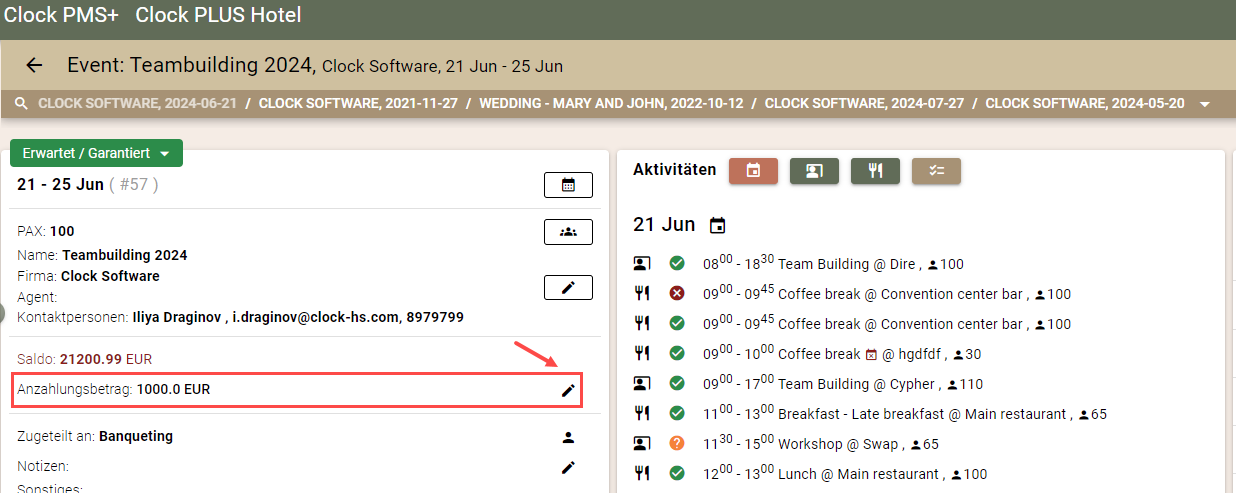Screen dimensions: 1236x493
Task: Click the Clock PLUS Hotel name in header
Action: pyautogui.click(x=218, y=16)
